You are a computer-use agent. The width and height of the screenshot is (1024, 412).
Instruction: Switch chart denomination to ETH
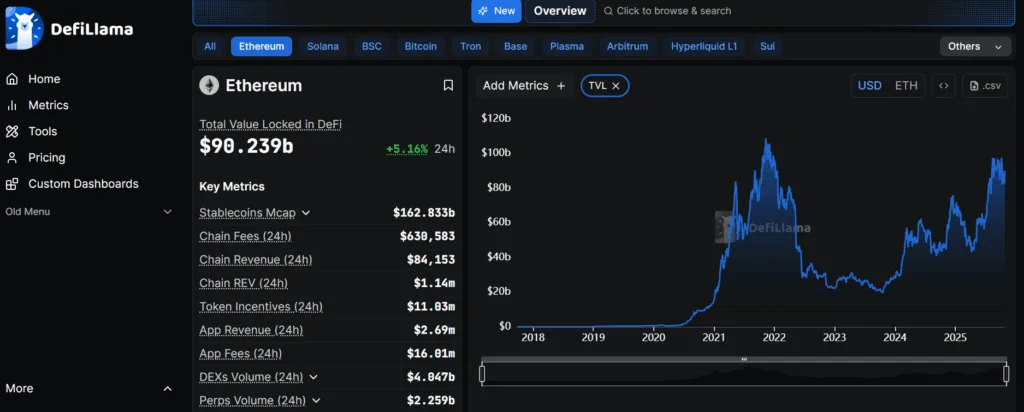click(x=906, y=86)
